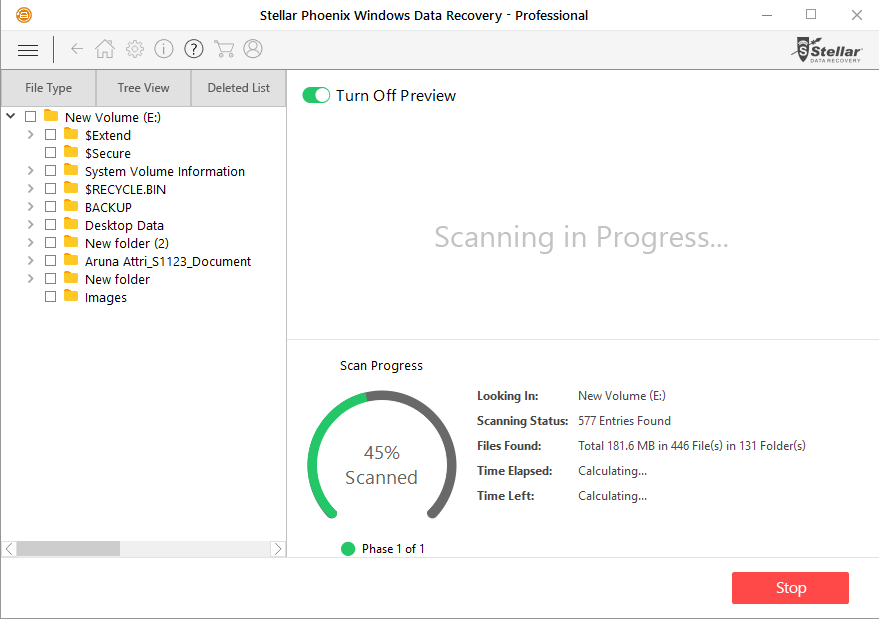Check the New folder (2) checkbox
The image size is (879, 619).
point(50,243)
